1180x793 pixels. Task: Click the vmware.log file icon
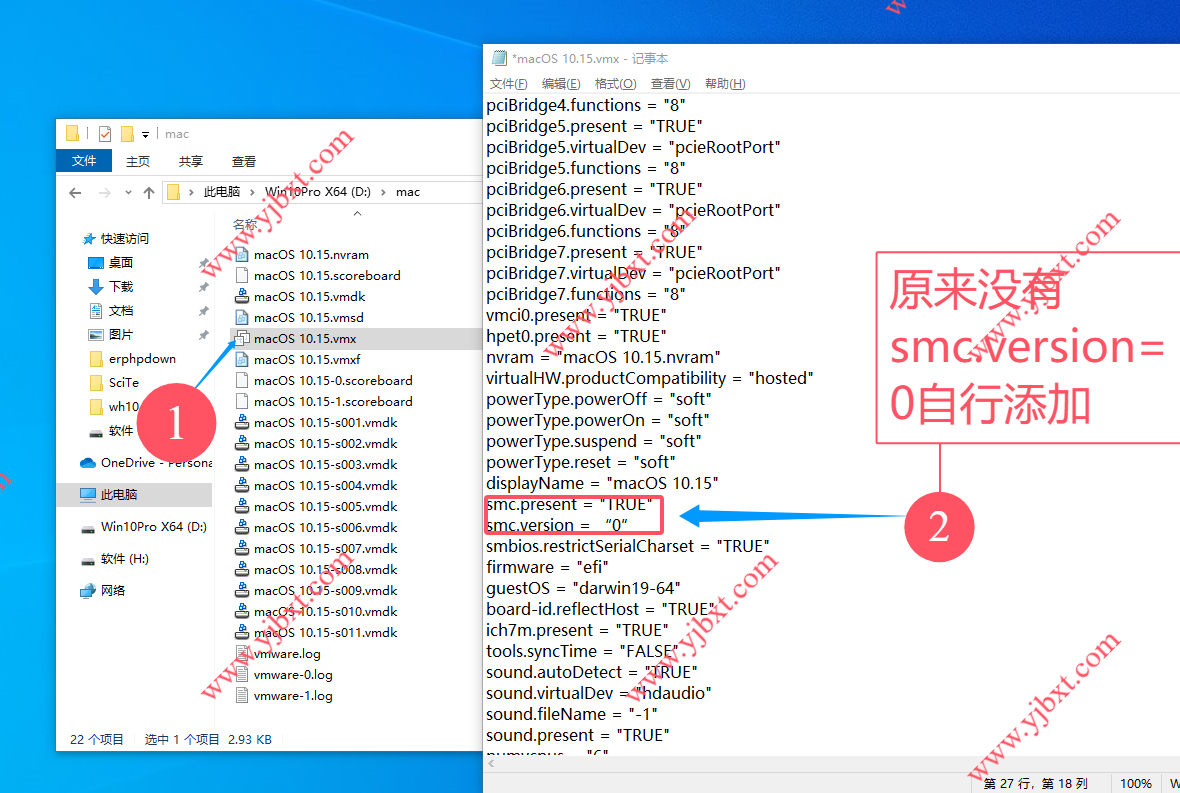click(242, 654)
